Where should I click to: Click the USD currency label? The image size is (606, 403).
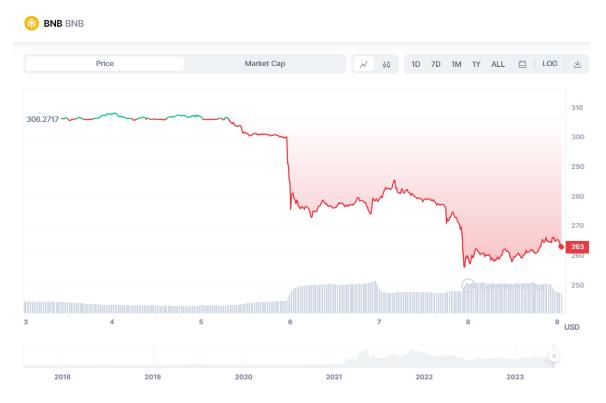point(572,327)
